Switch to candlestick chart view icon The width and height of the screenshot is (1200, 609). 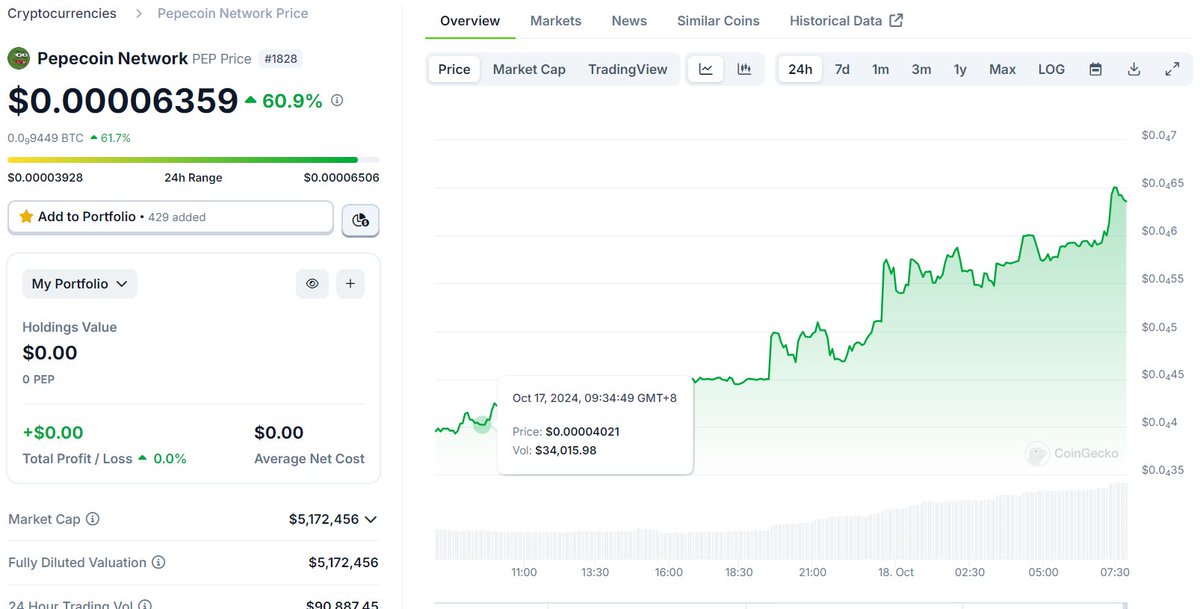(744, 69)
